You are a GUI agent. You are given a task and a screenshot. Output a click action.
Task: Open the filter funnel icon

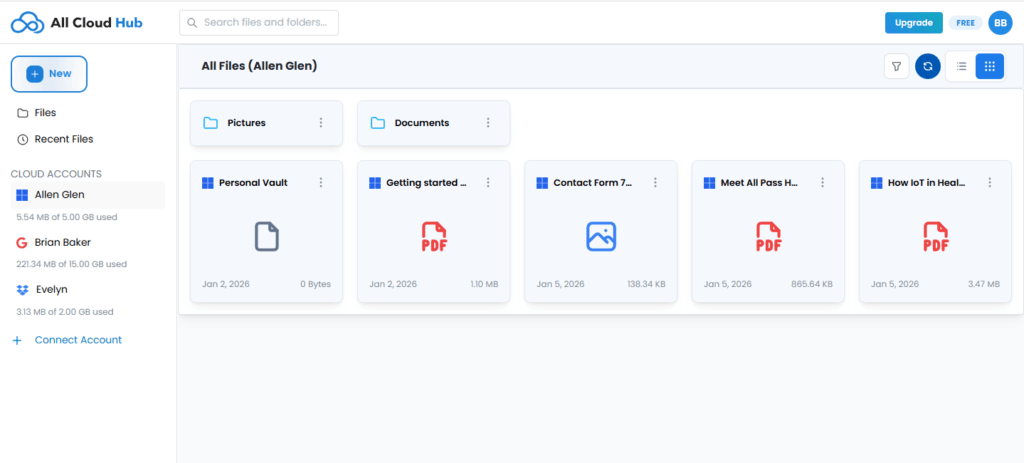click(897, 66)
